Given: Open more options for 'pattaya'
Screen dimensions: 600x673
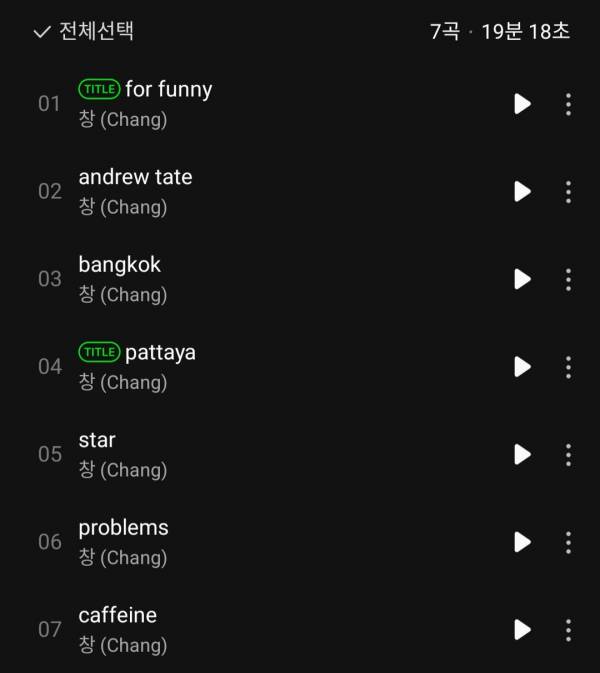Looking at the screenshot, I should 568,366.
